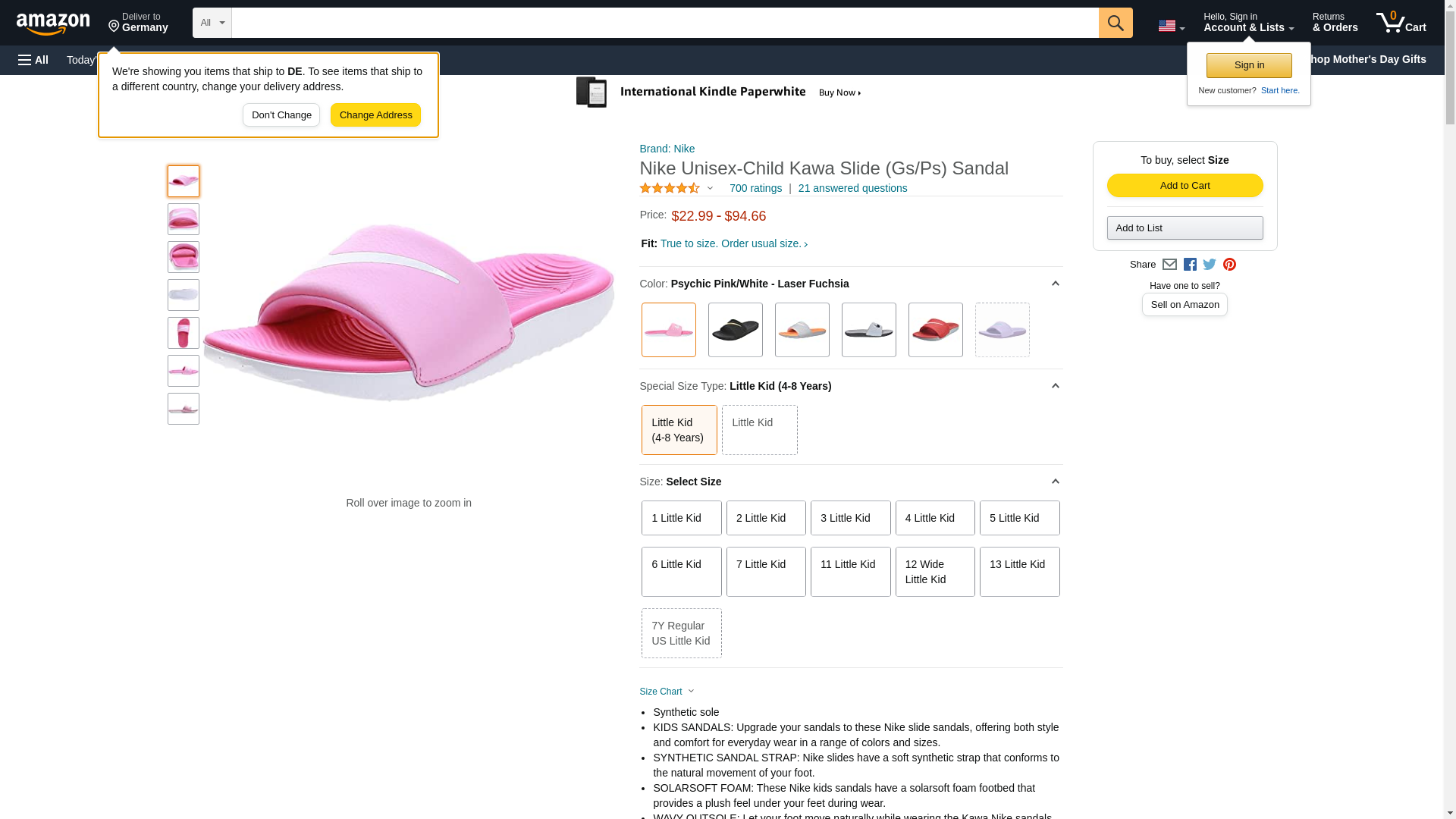Share product on Twitter
This screenshot has height=819, width=1456.
pos(1210,265)
